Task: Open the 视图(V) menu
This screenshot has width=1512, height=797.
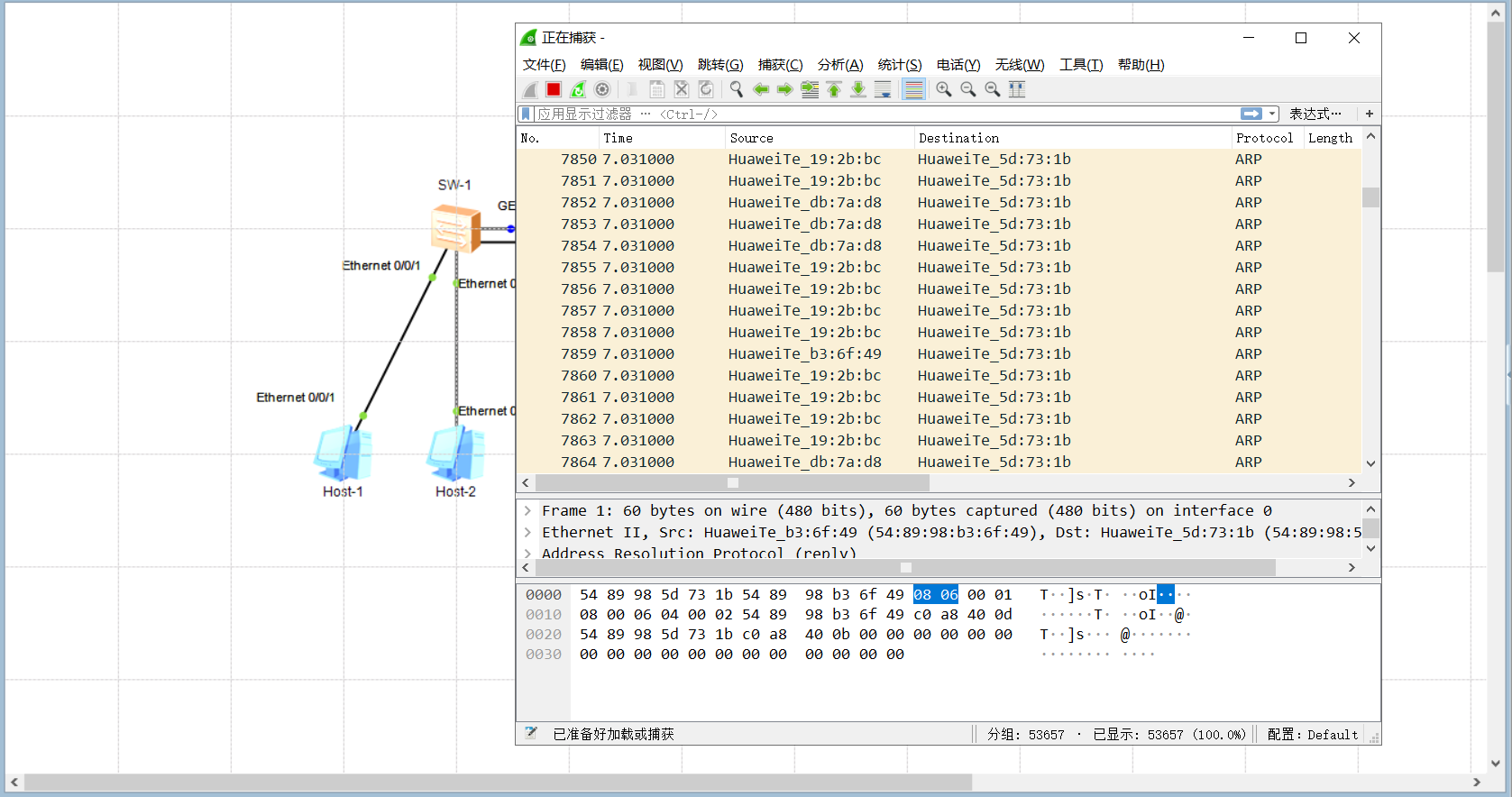Action: [661, 65]
